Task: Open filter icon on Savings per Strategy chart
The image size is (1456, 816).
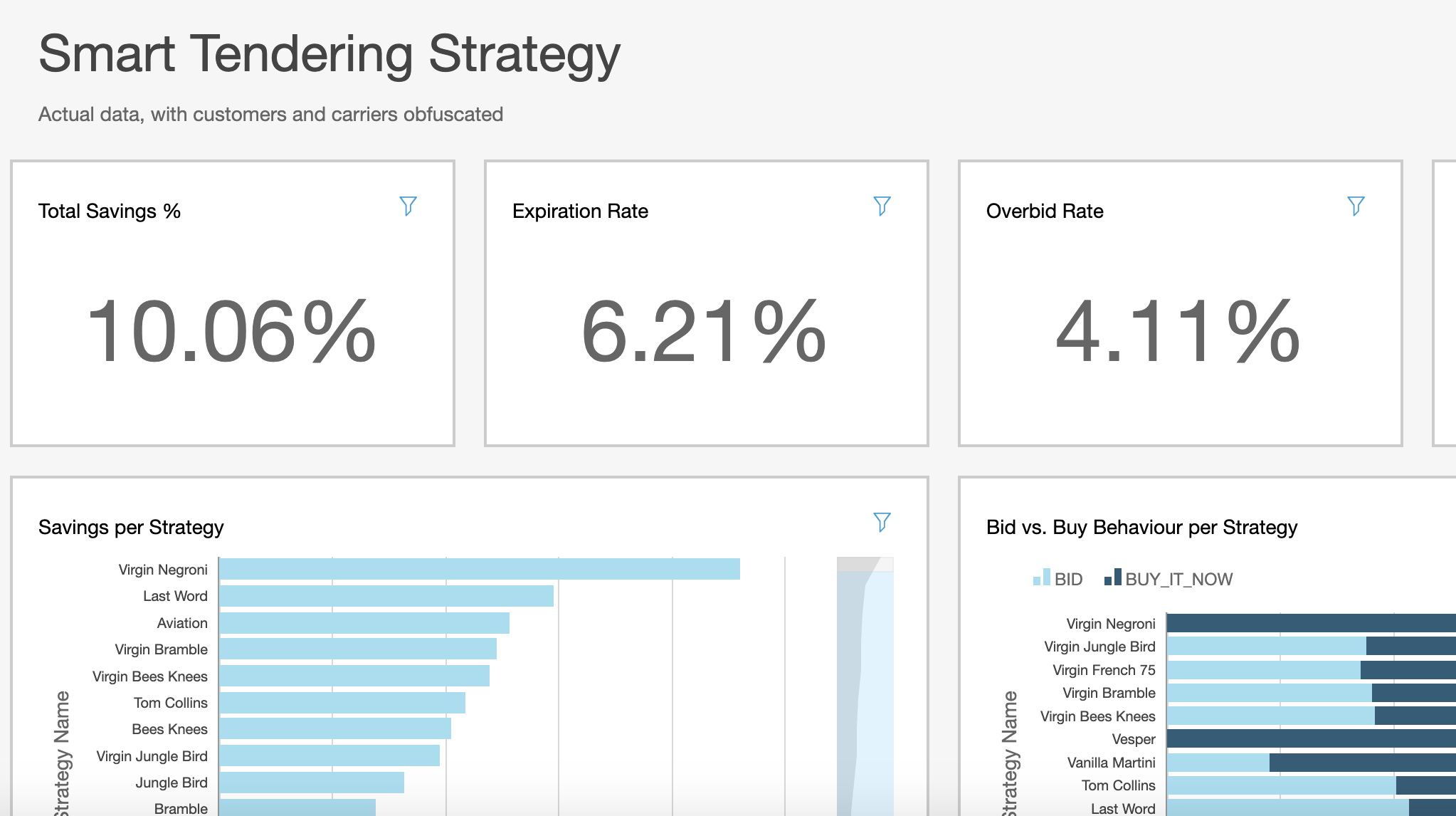Action: pos(882,523)
